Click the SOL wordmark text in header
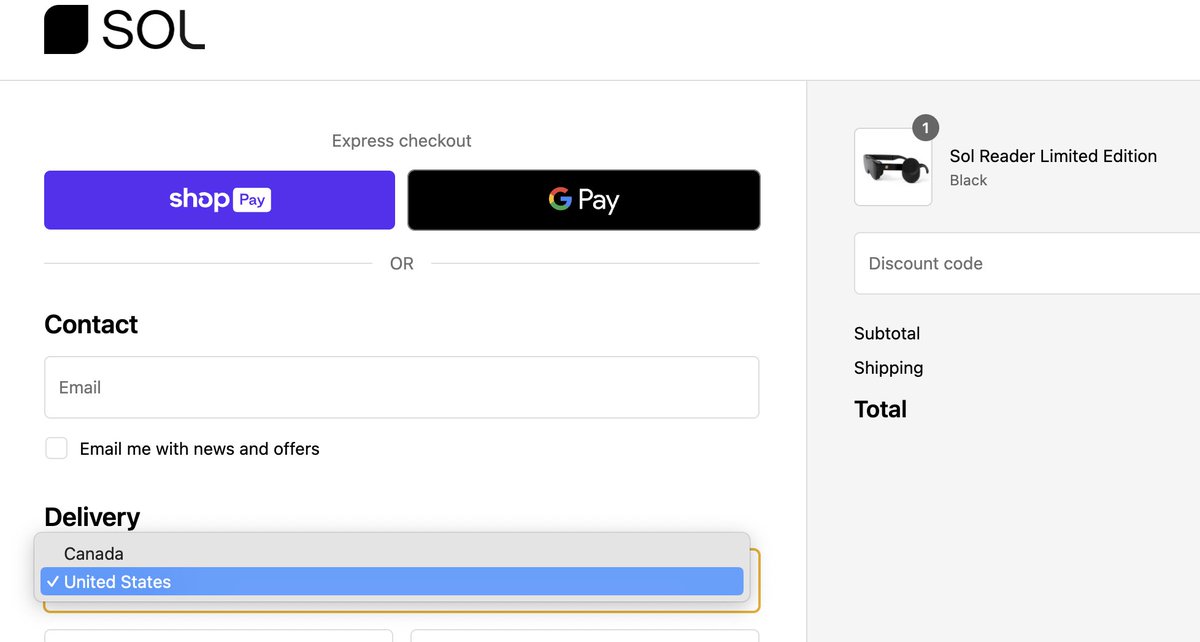Screen dimensions: 1200x642 [153, 30]
